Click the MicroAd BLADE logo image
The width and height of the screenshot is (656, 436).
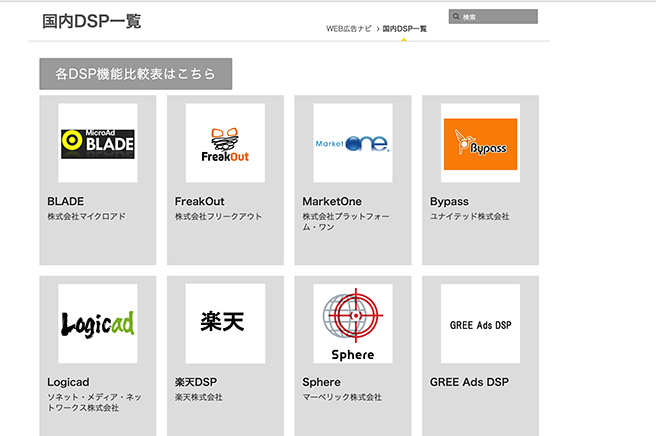(98, 143)
